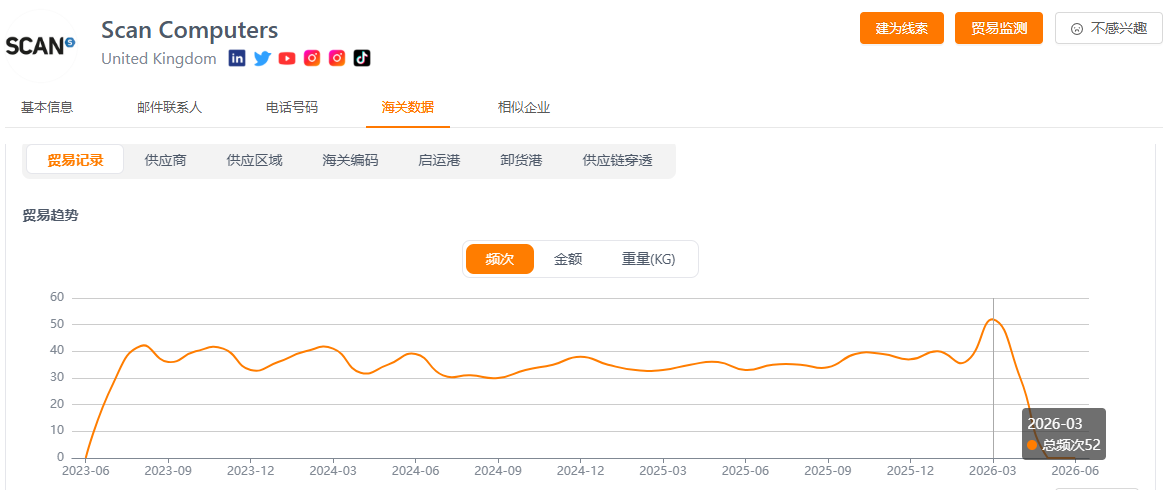Click the 2024-09 x-axis label
Screen dimensions: 1167x490
(x=498, y=471)
